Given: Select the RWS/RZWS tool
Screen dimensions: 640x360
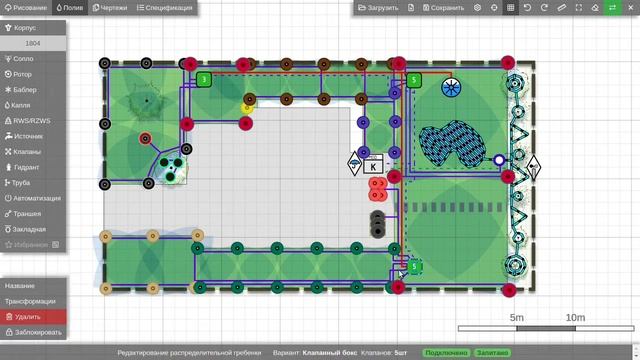Looking at the screenshot, I should click(x=33, y=121).
